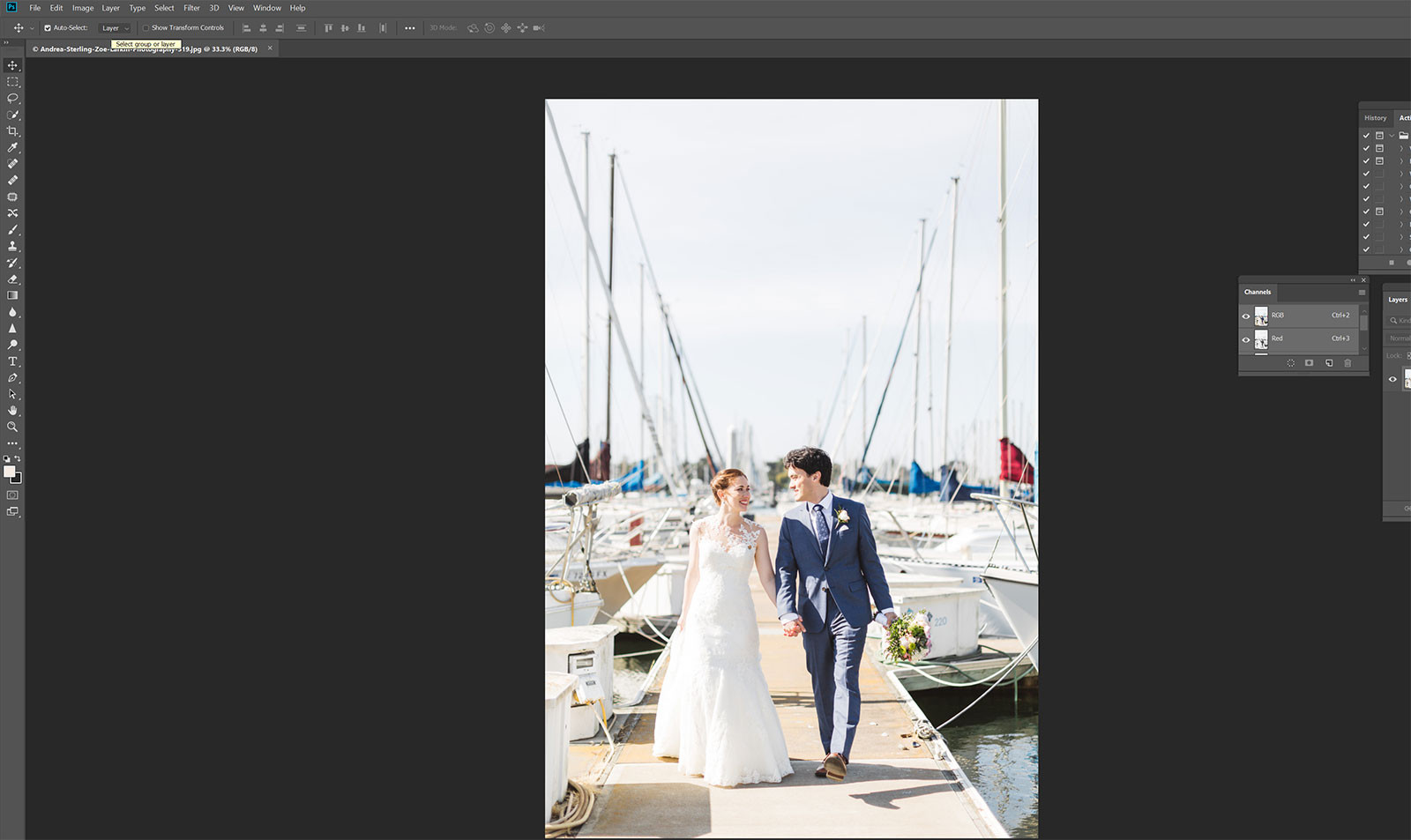
Task: Toggle Quick Mask mode
Action: 12,495
